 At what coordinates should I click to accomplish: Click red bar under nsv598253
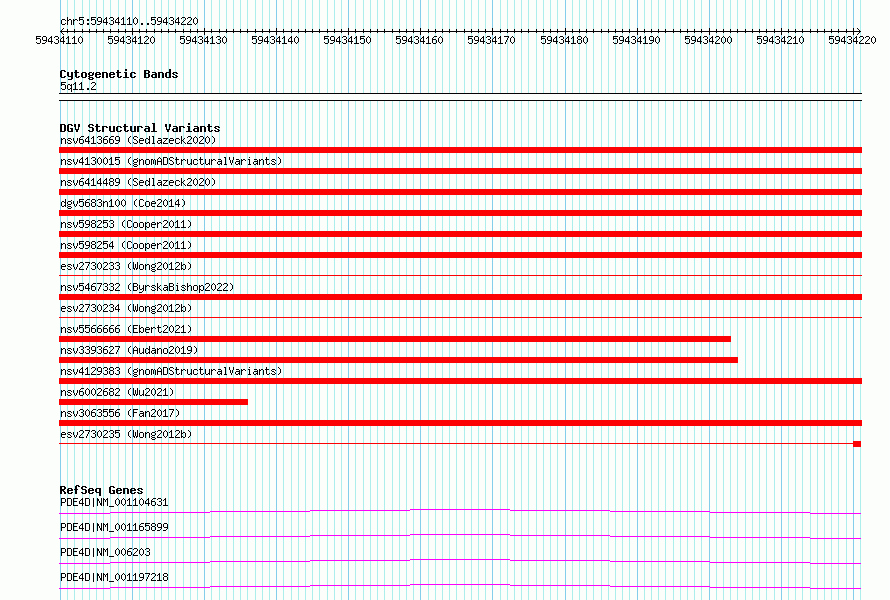[460, 234]
